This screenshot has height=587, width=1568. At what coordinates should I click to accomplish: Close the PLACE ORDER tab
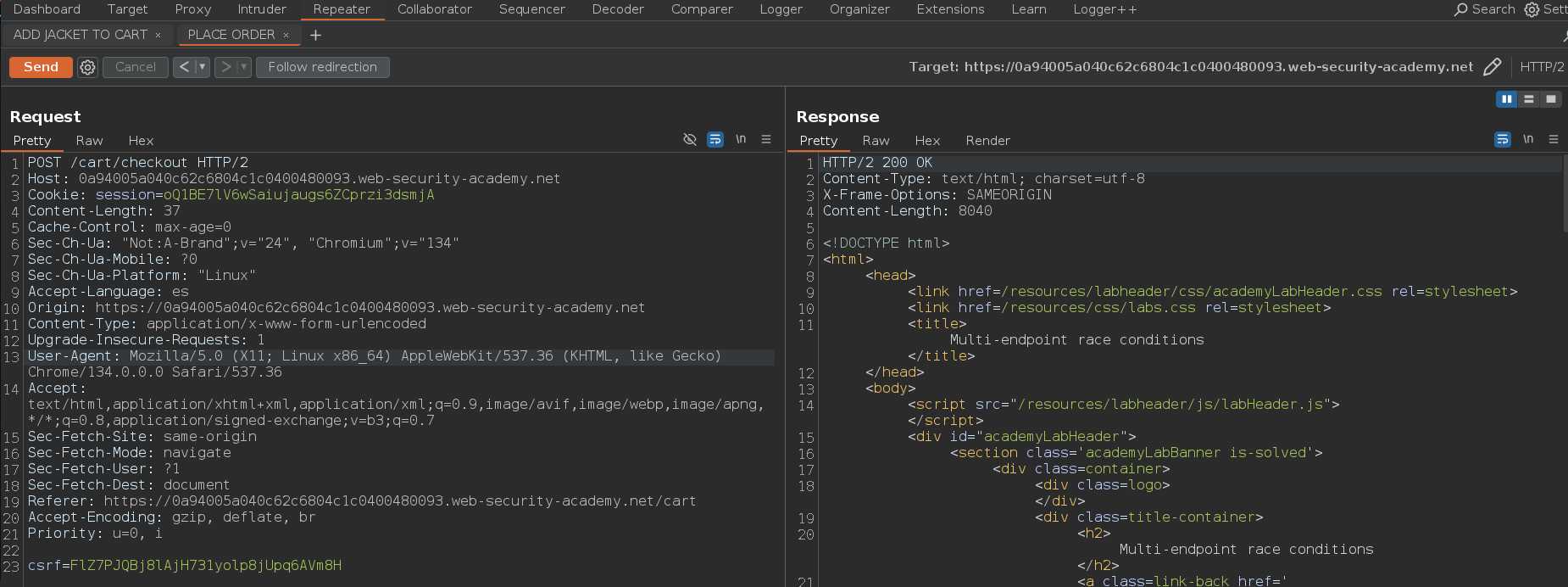286,35
